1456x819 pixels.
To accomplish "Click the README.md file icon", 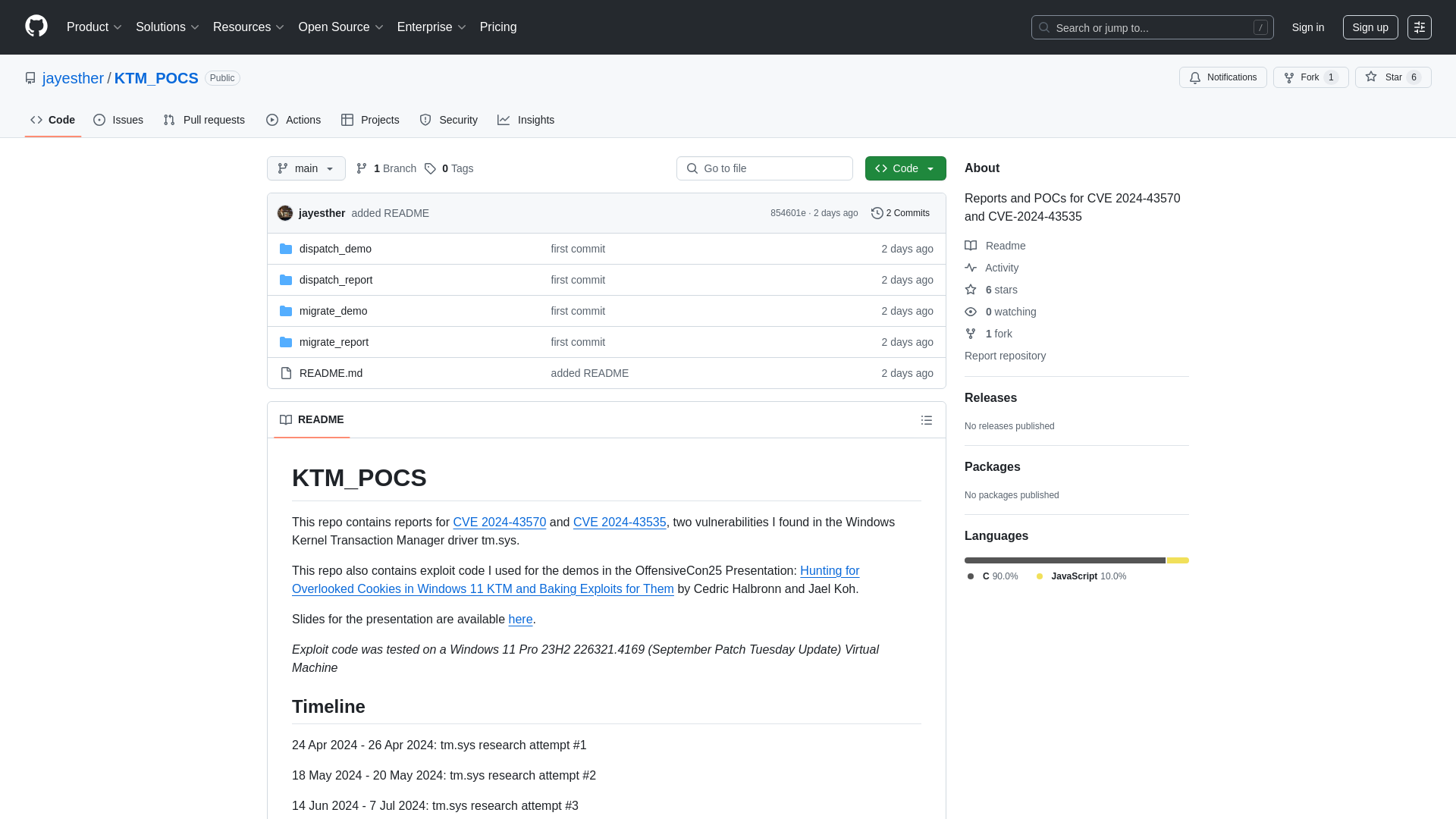I will 286,373.
